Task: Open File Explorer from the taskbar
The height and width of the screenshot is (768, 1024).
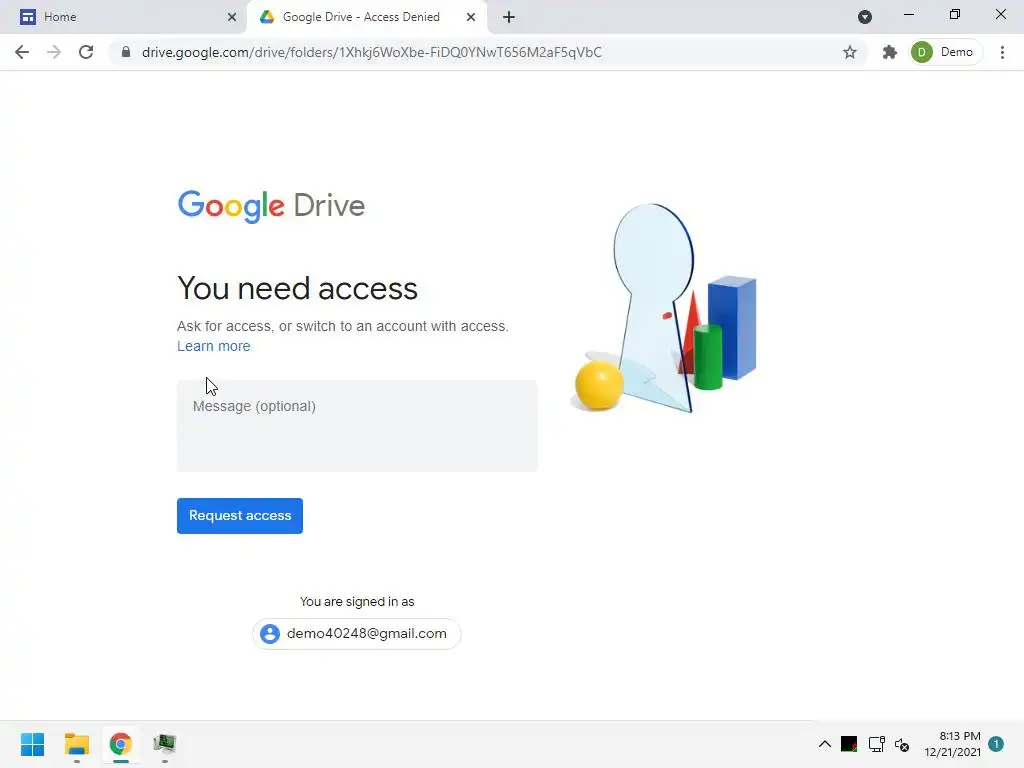Action: pos(76,744)
